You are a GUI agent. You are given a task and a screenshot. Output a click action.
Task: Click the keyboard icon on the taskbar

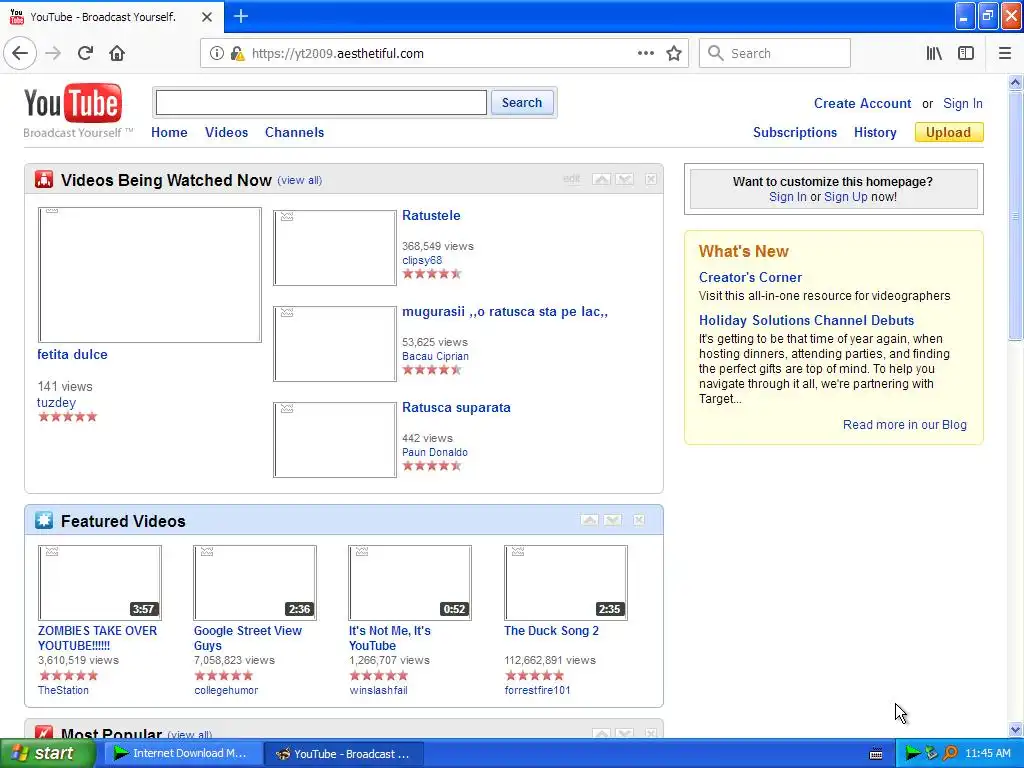[876, 754]
